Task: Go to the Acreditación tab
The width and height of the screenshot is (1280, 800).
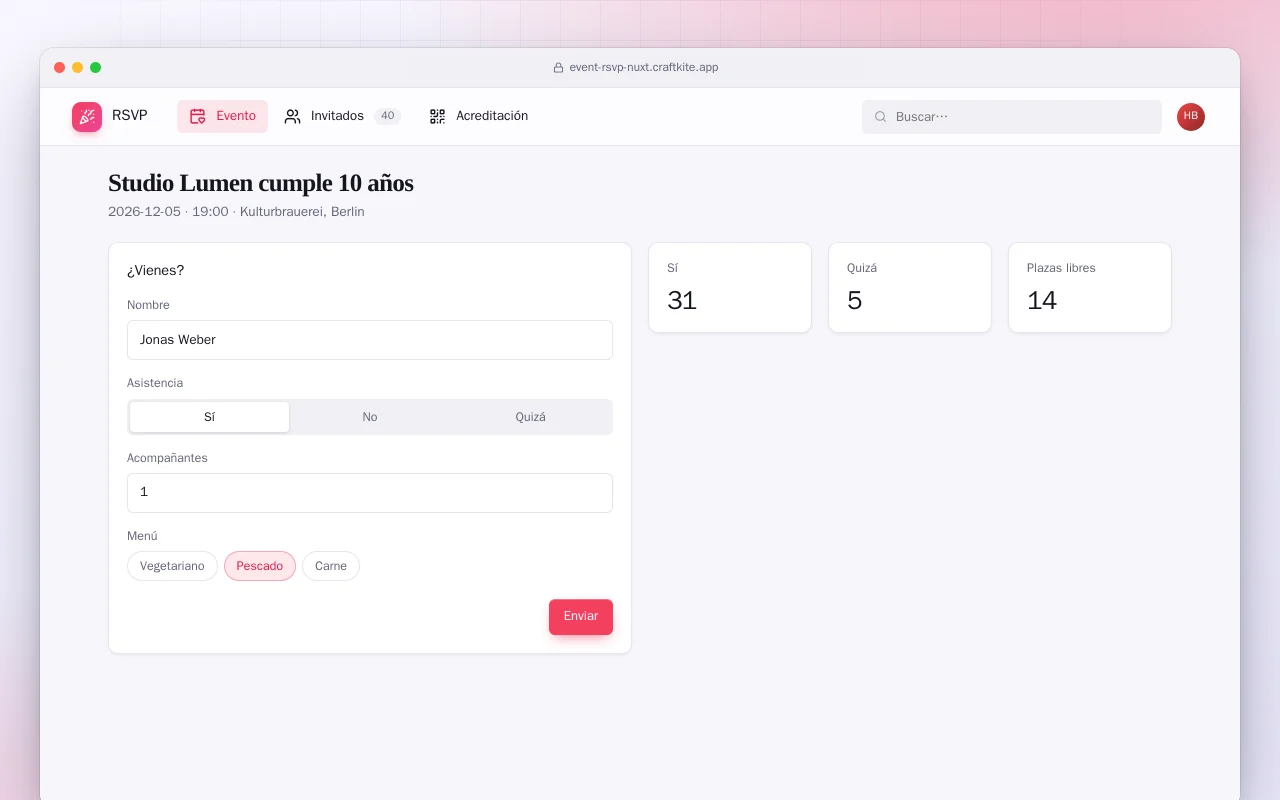Action: pyautogui.click(x=479, y=116)
